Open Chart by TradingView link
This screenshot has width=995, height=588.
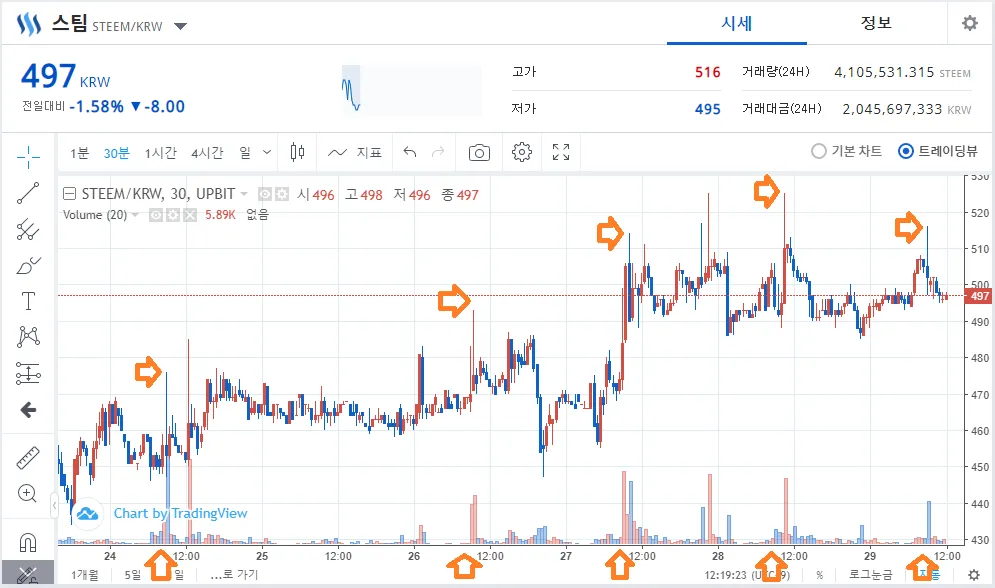click(x=180, y=513)
